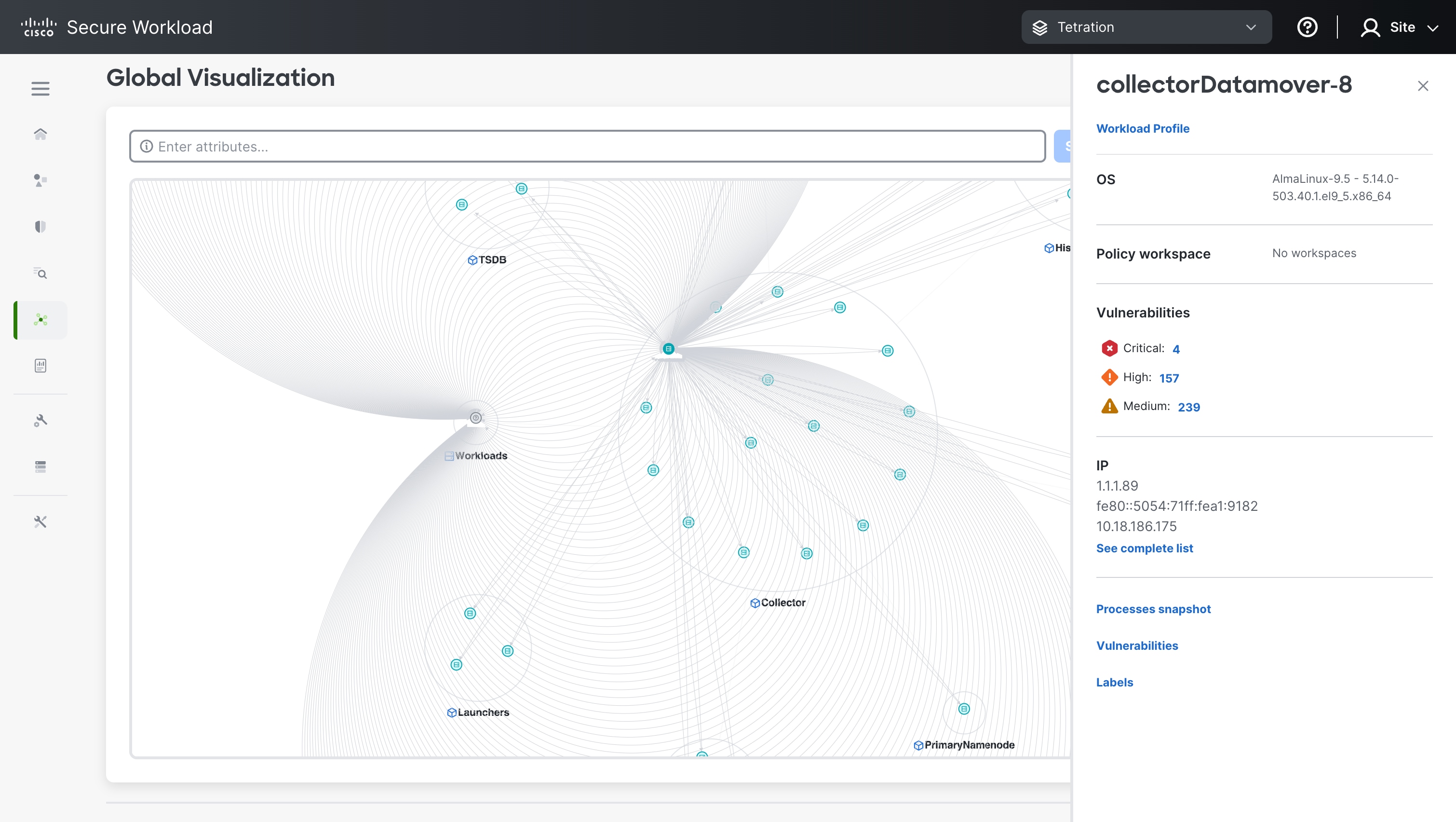
Task: Click the Critical vulnerabilities count 4
Action: [x=1176, y=349]
